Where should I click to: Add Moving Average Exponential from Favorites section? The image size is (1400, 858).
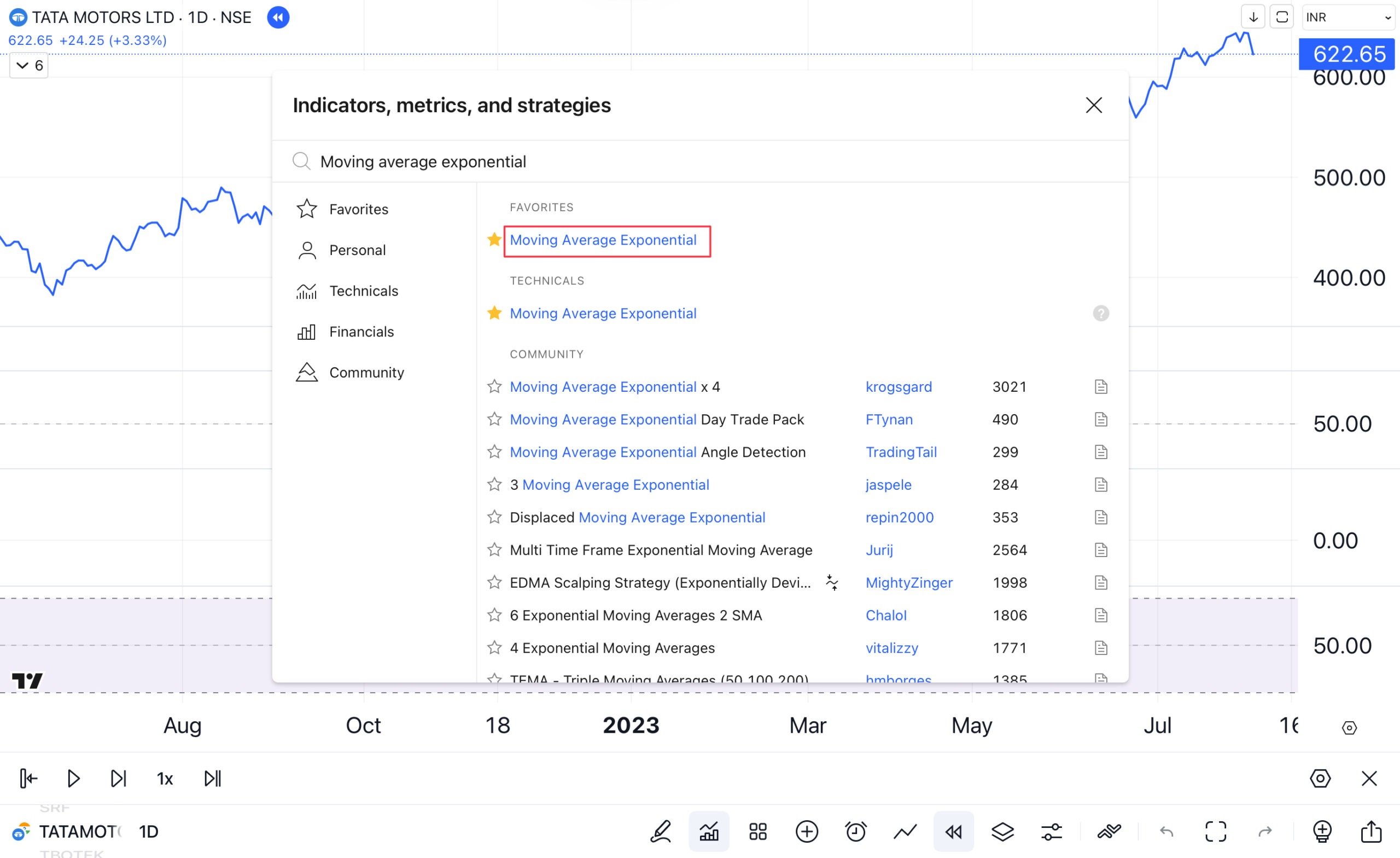click(x=603, y=240)
